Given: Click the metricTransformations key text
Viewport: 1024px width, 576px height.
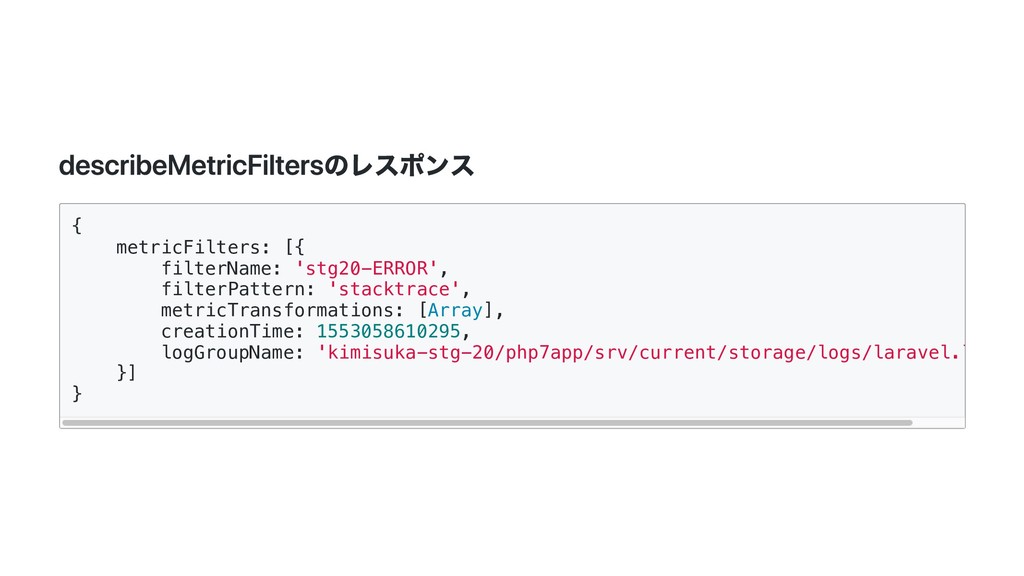Looking at the screenshot, I should click(x=277, y=310).
